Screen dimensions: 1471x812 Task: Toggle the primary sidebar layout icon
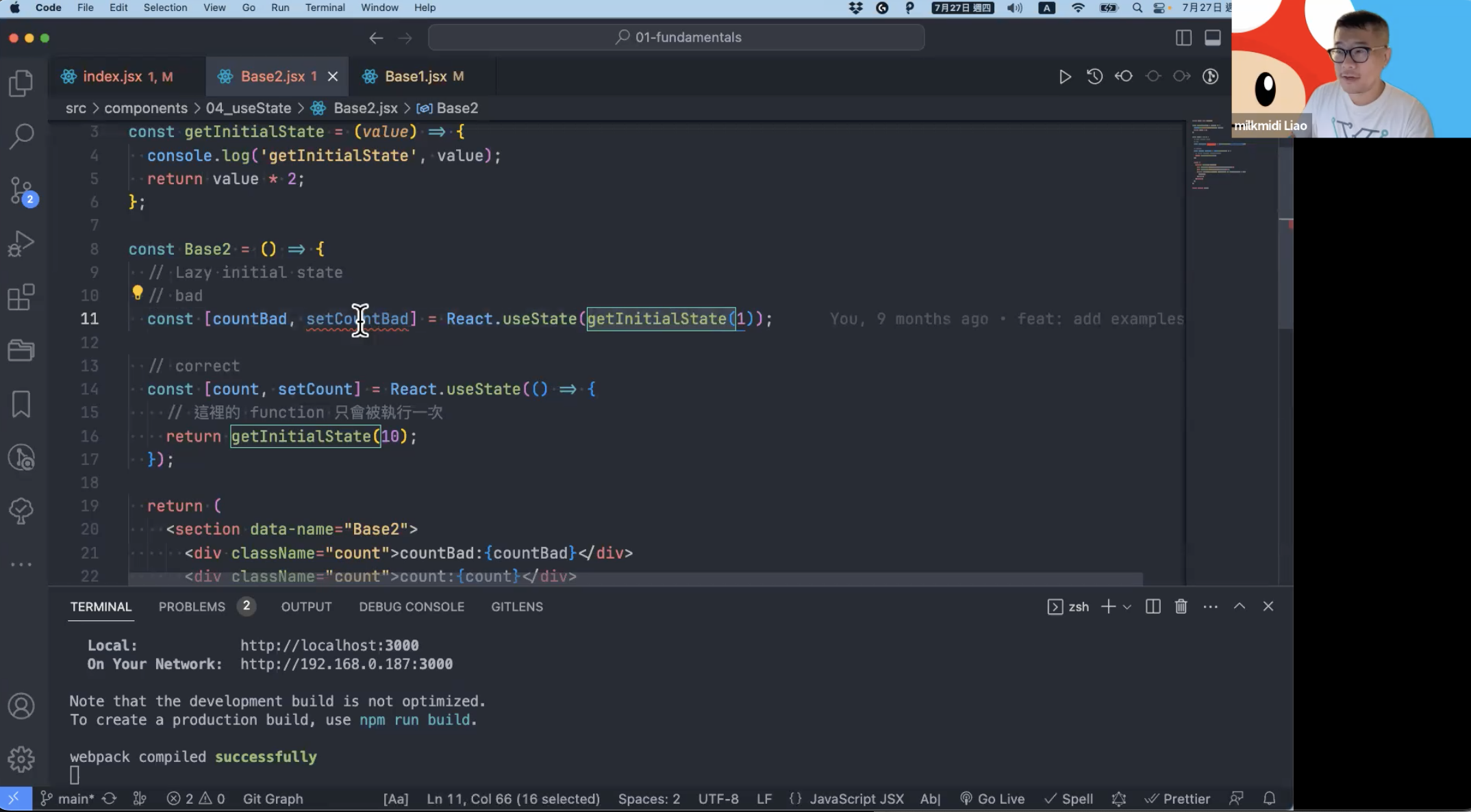pos(1183,38)
